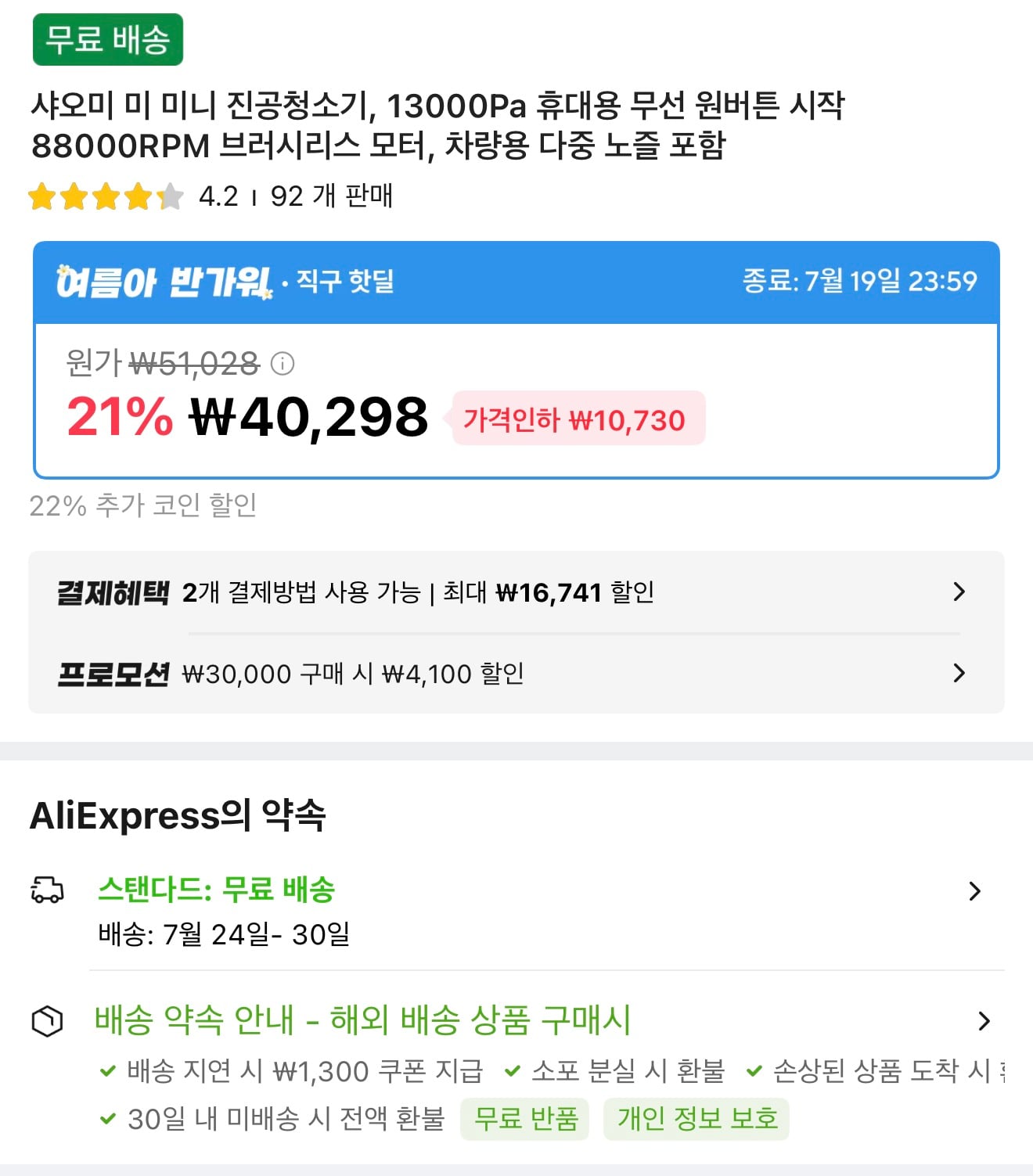Tap the checkmark beside 30일 내 미배송
Screen dimensions: 1033x1176
(x=108, y=1119)
